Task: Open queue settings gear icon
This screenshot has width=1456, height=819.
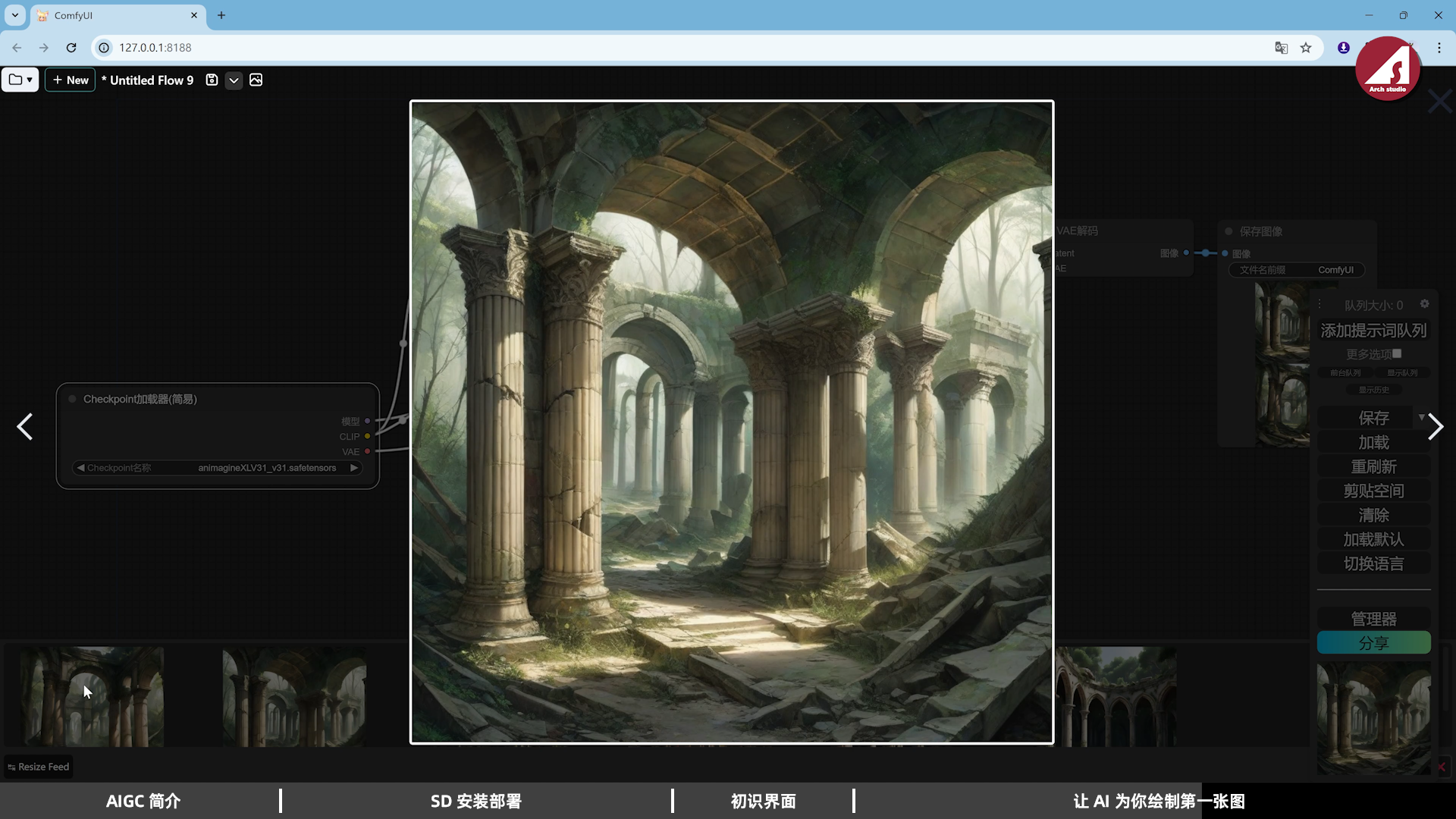Action: (1424, 303)
